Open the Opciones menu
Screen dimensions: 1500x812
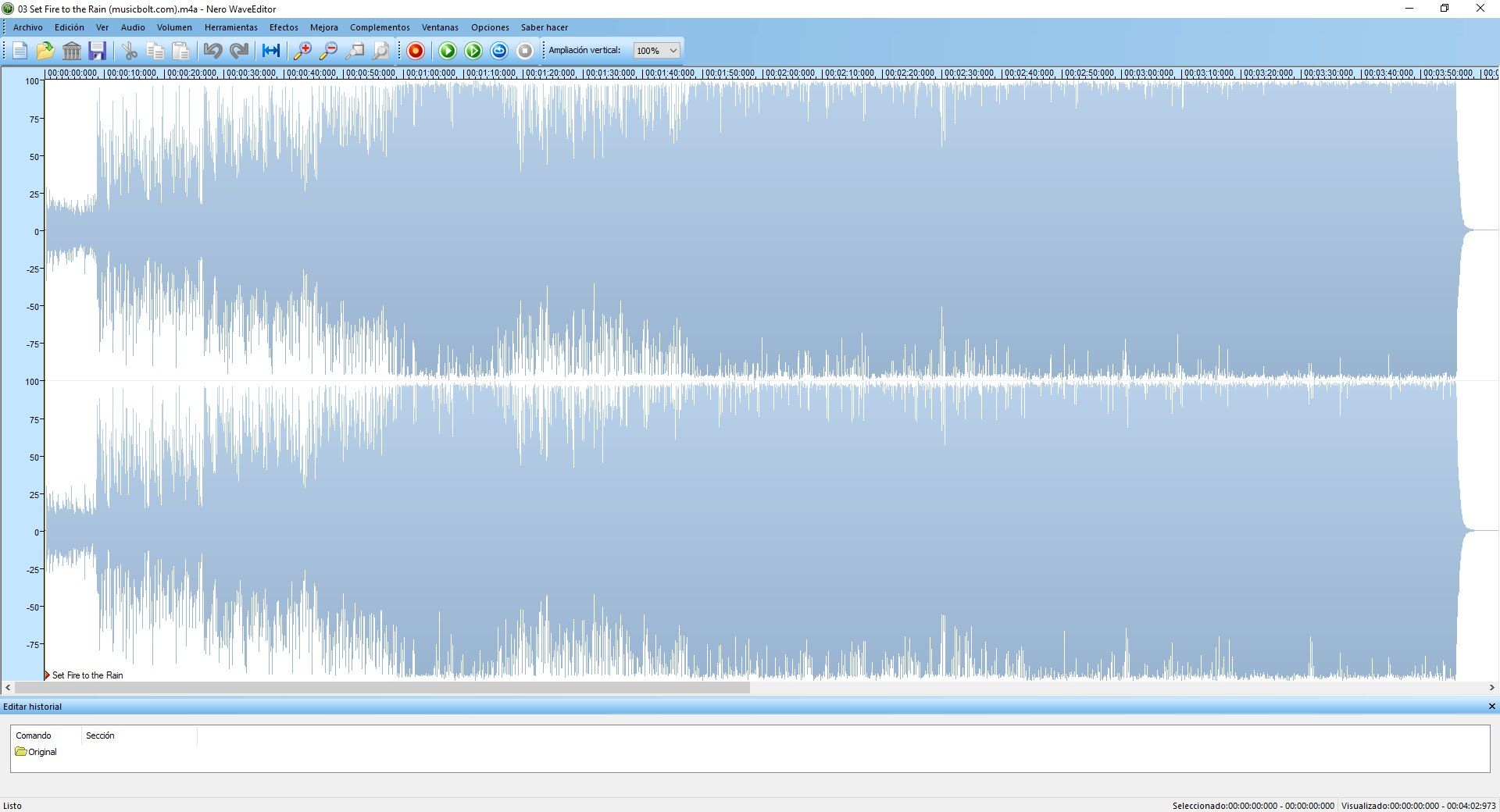point(490,27)
